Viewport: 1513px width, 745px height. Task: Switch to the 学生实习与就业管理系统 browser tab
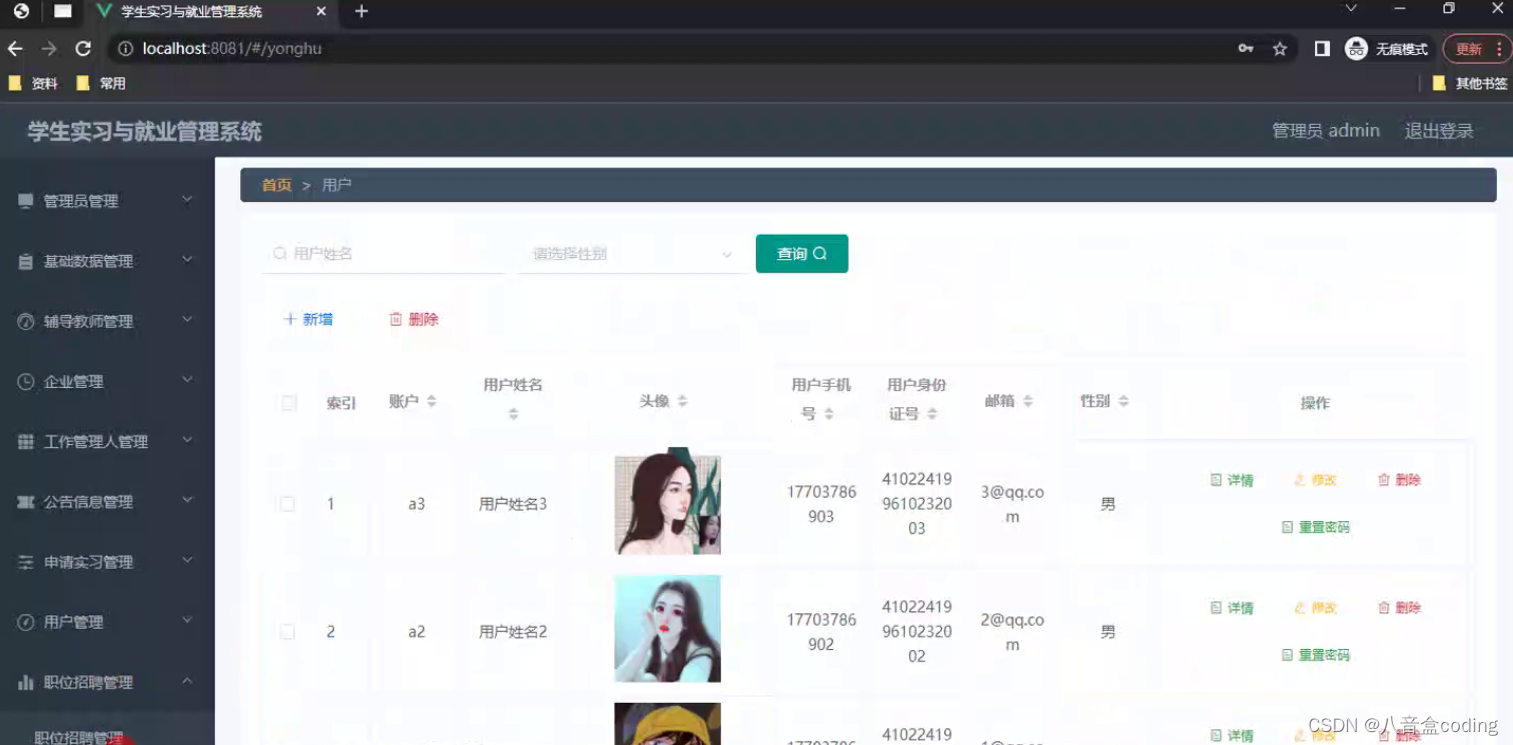click(x=210, y=12)
